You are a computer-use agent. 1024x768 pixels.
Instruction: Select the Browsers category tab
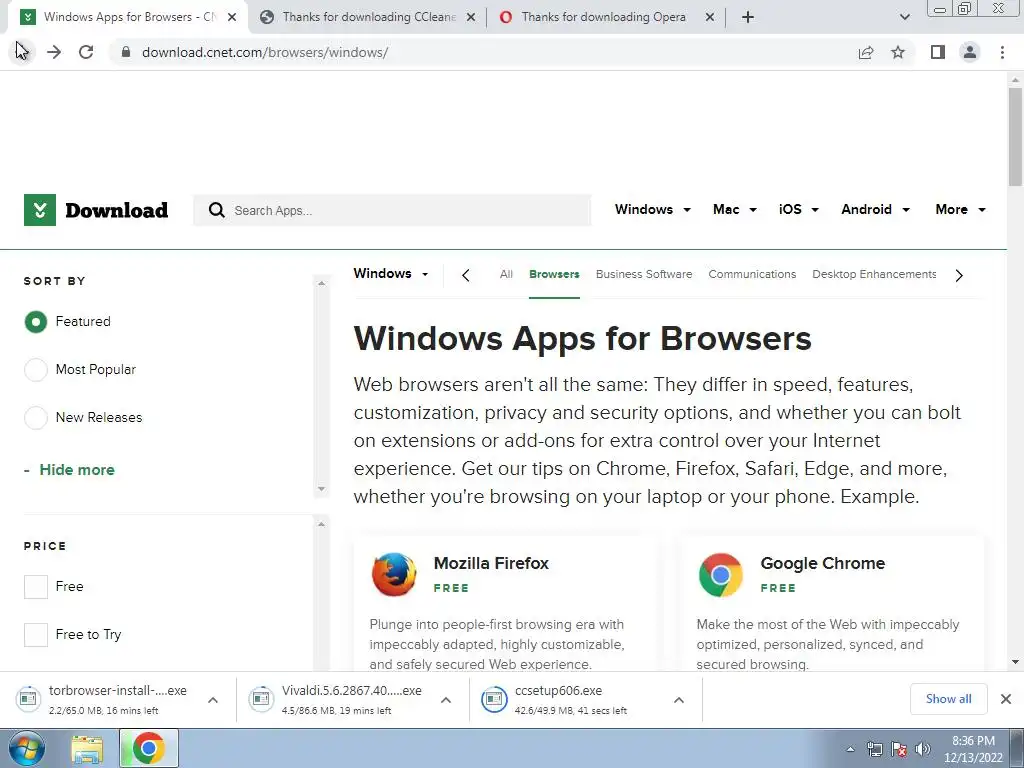[x=554, y=274]
